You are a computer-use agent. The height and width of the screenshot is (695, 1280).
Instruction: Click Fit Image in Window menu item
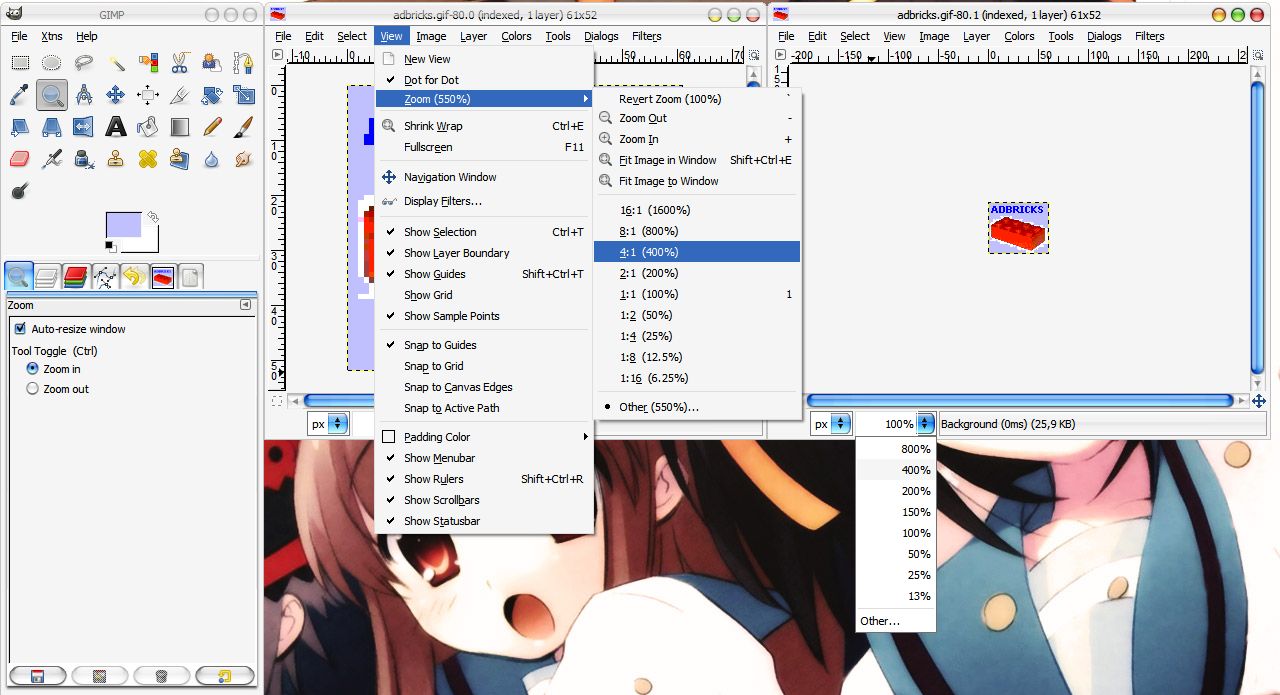click(x=697, y=160)
